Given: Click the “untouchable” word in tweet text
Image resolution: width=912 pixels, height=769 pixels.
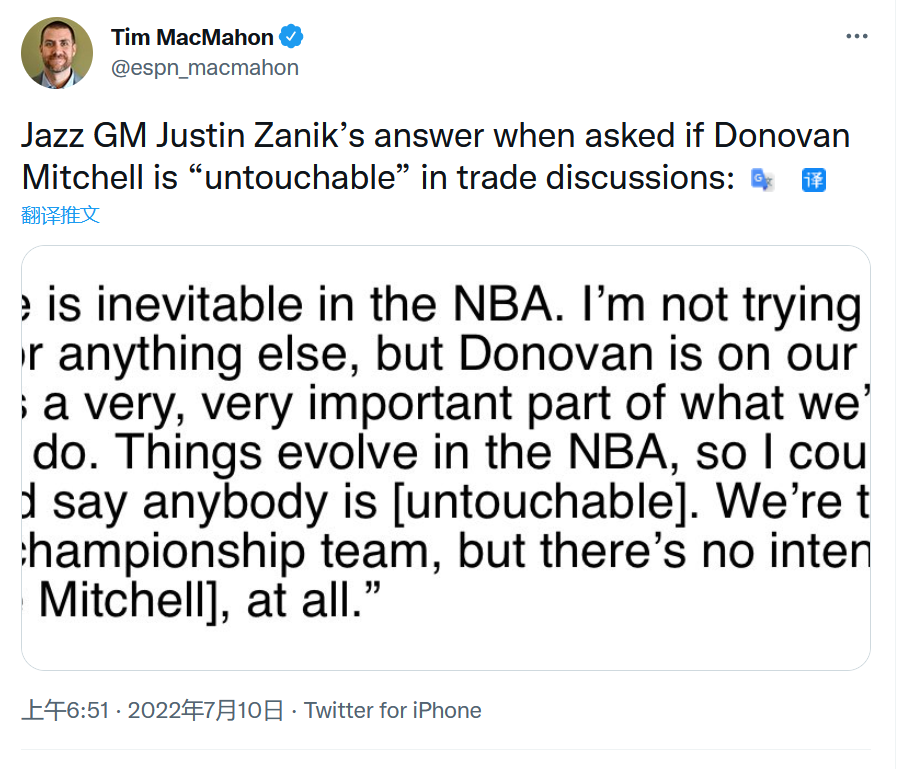Looking at the screenshot, I should click(x=300, y=177).
